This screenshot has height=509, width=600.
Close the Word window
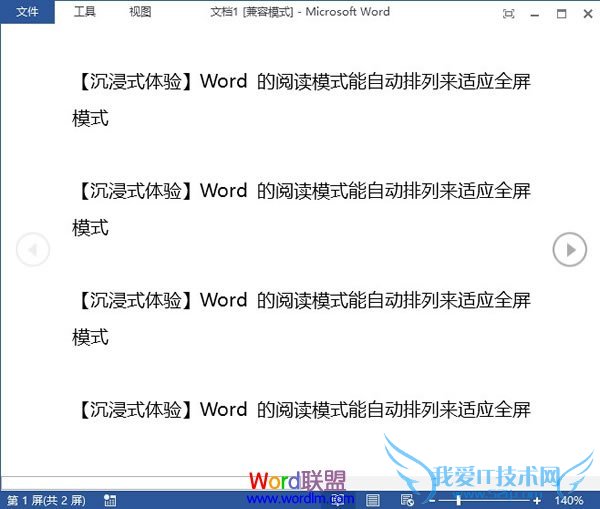(588, 14)
